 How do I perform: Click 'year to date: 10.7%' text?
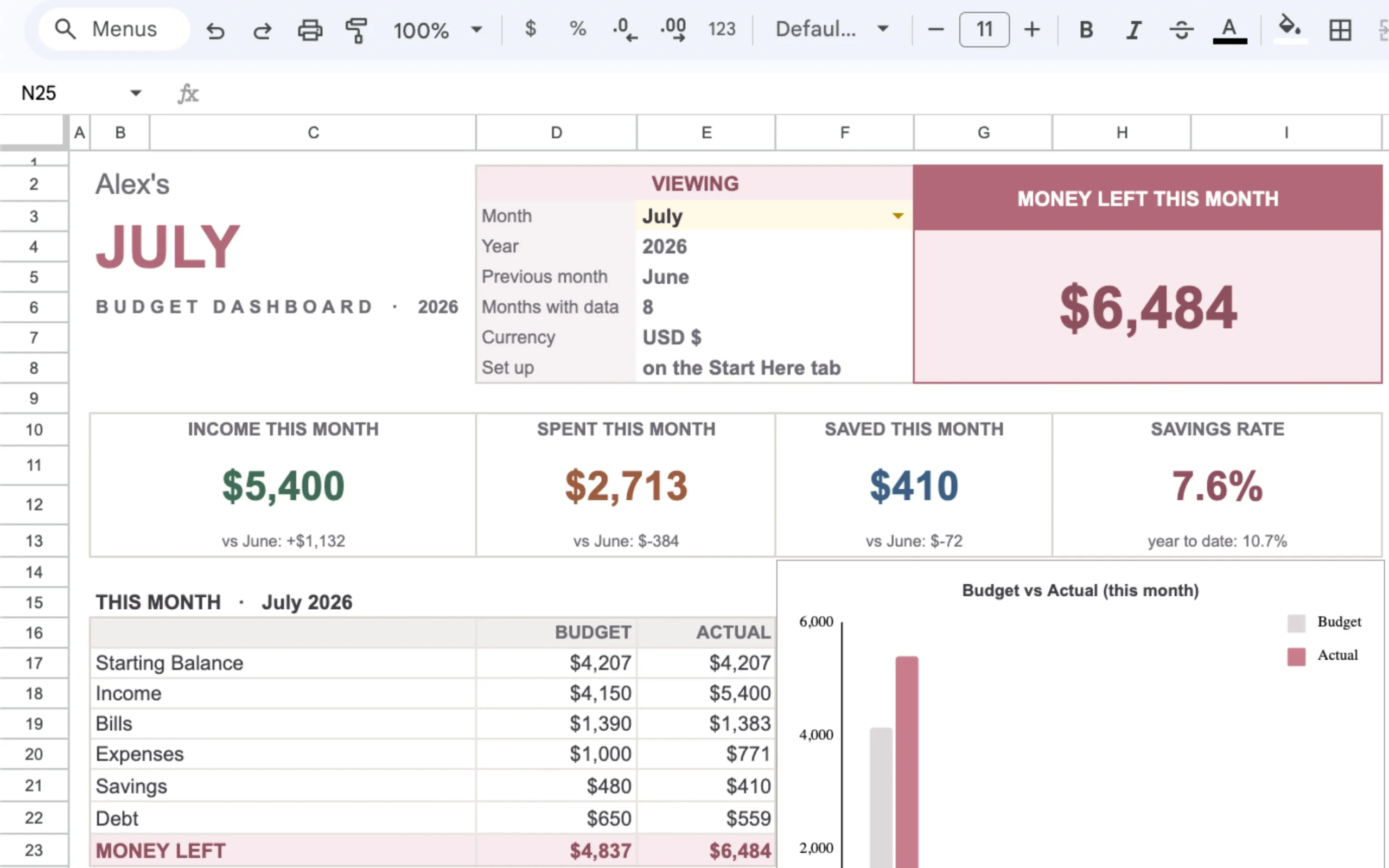(x=1217, y=541)
